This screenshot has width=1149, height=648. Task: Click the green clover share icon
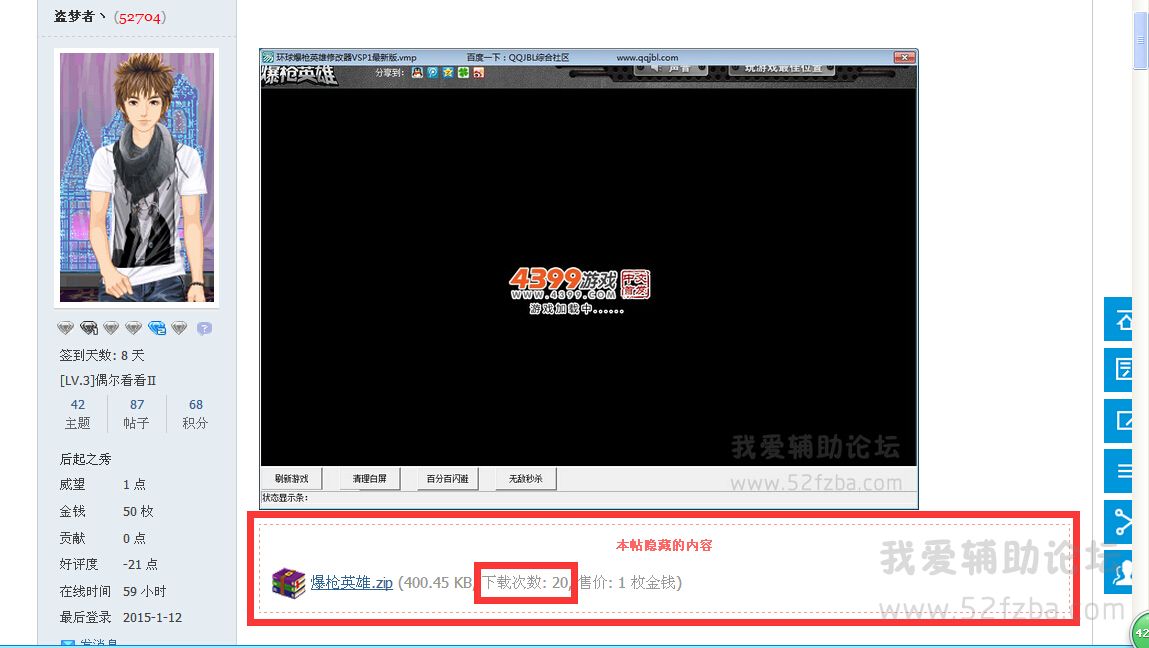coord(463,73)
